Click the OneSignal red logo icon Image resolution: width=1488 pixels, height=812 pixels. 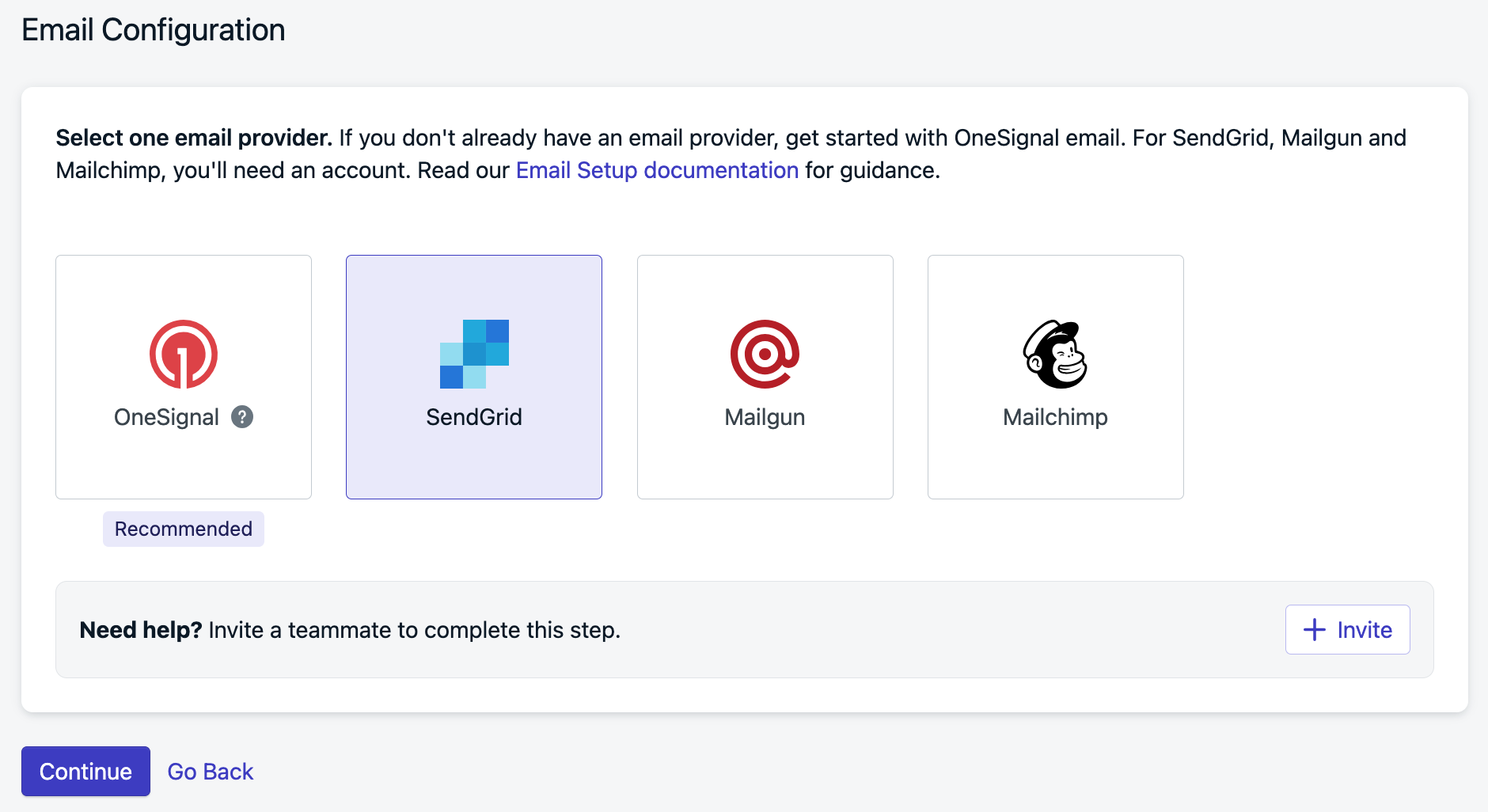pos(184,354)
